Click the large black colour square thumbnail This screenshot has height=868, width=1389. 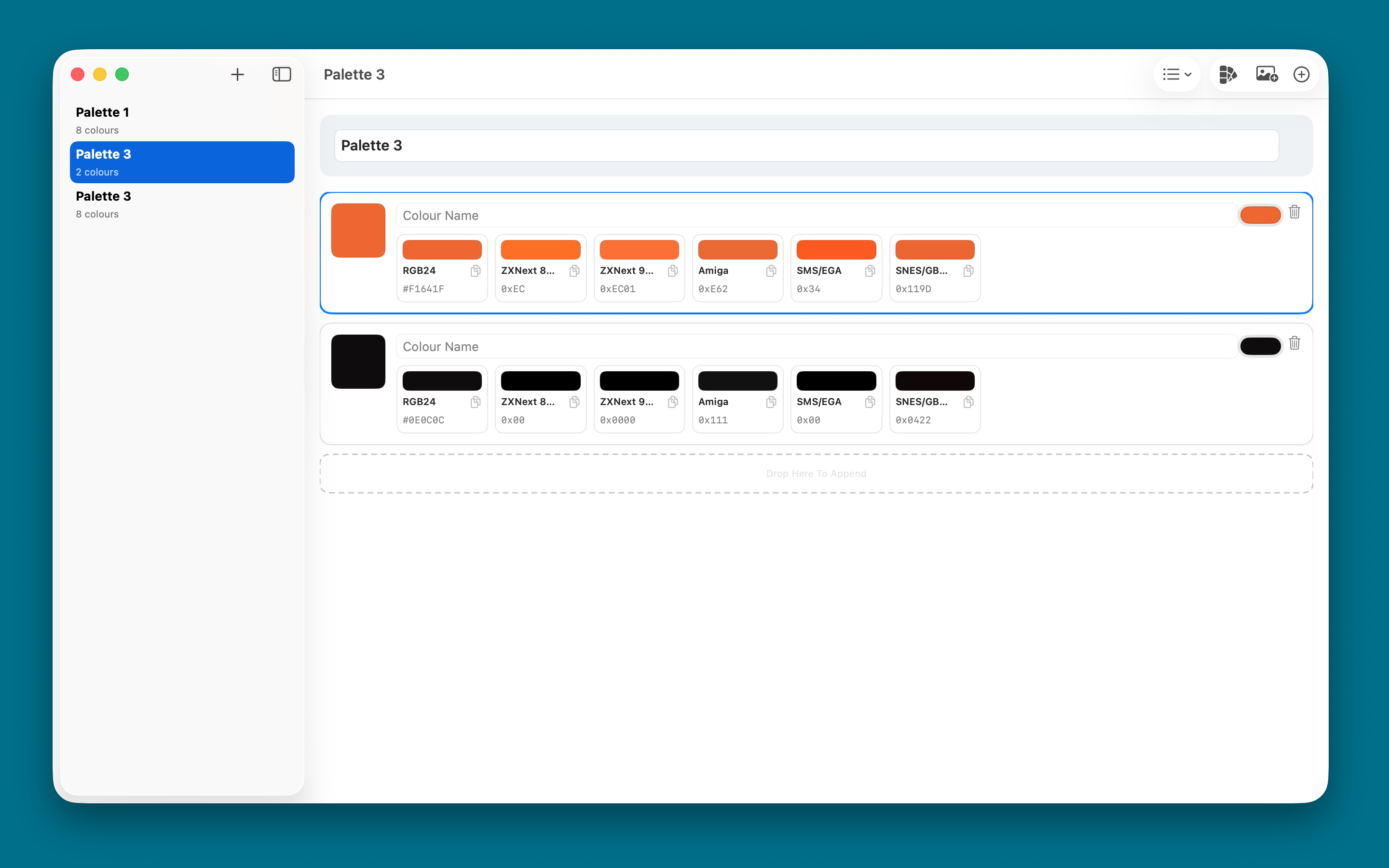358,362
